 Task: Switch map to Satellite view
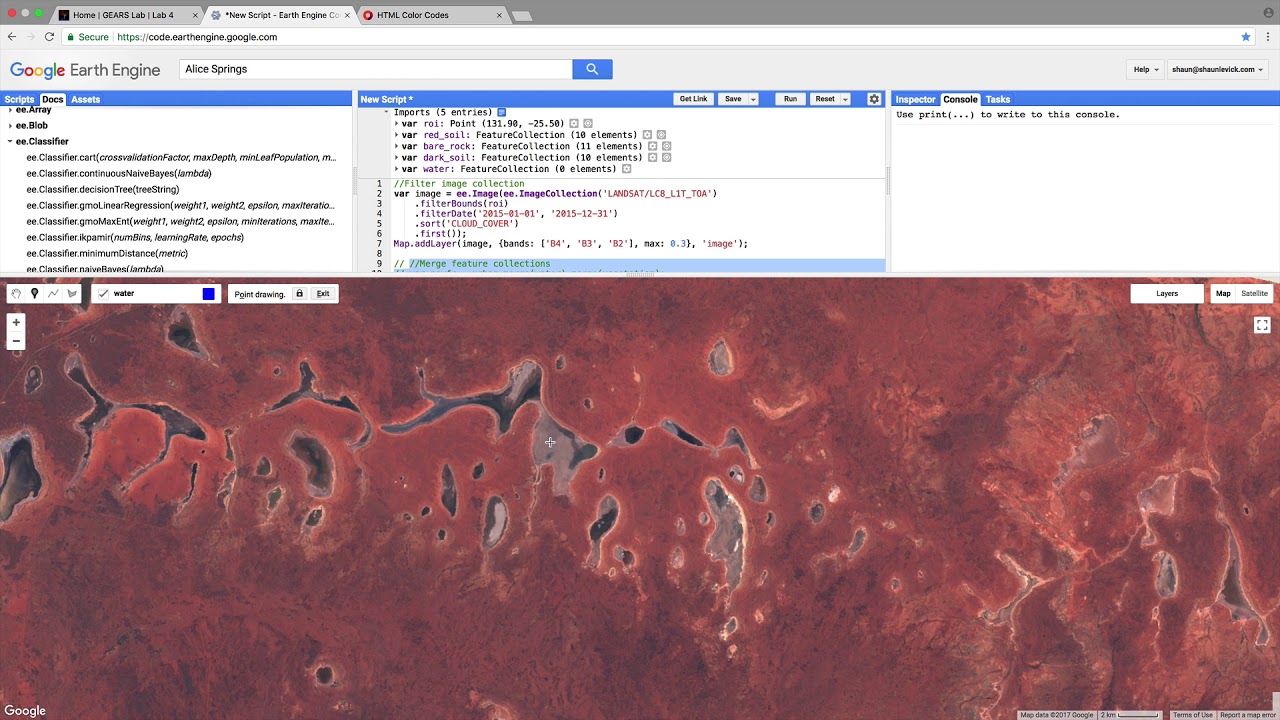(1254, 294)
